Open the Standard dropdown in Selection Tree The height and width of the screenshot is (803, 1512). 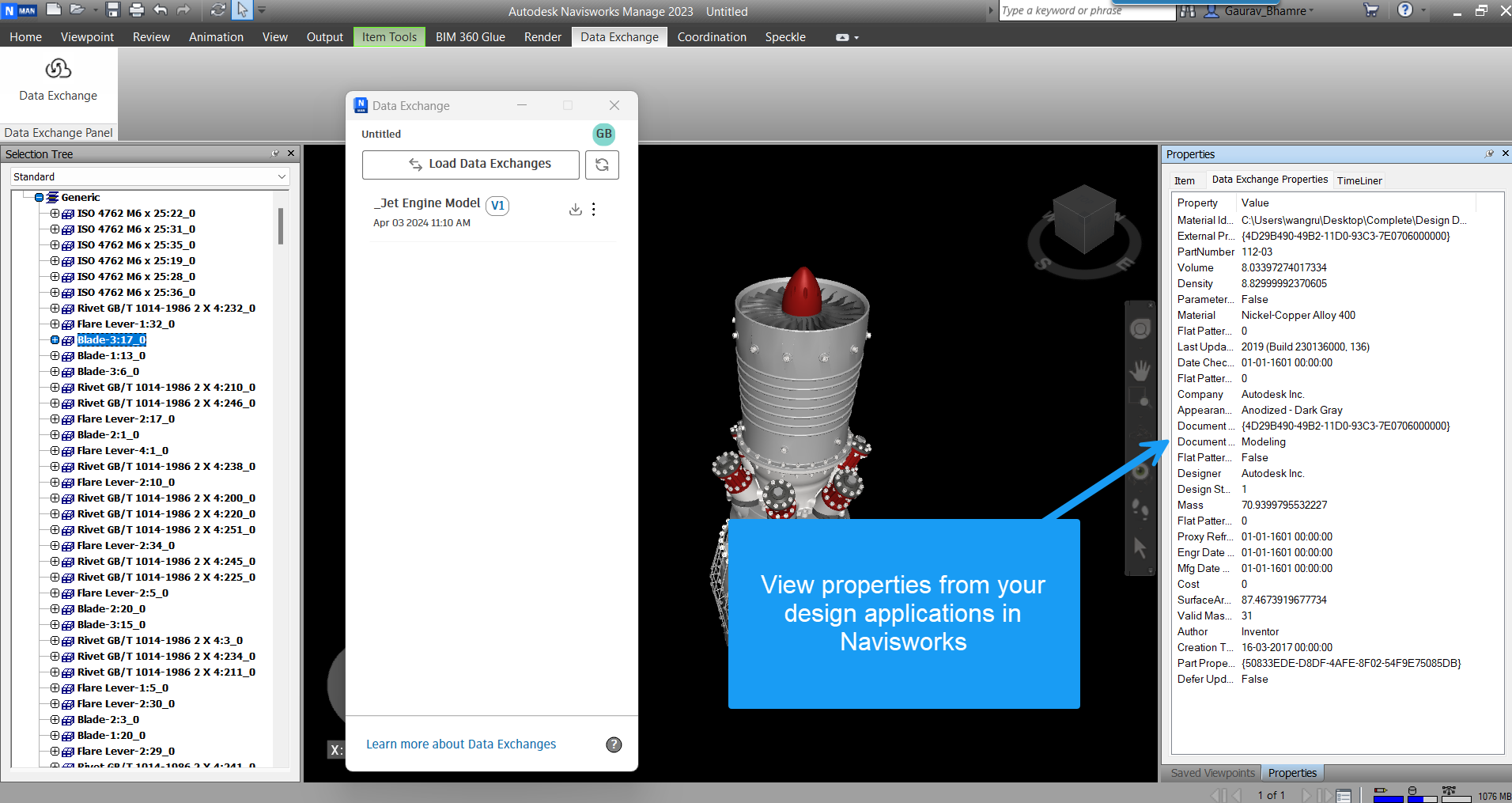tap(150, 176)
